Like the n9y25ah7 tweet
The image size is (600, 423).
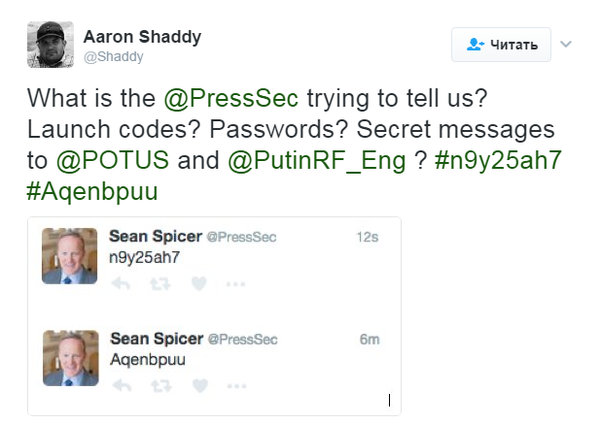[x=198, y=284]
